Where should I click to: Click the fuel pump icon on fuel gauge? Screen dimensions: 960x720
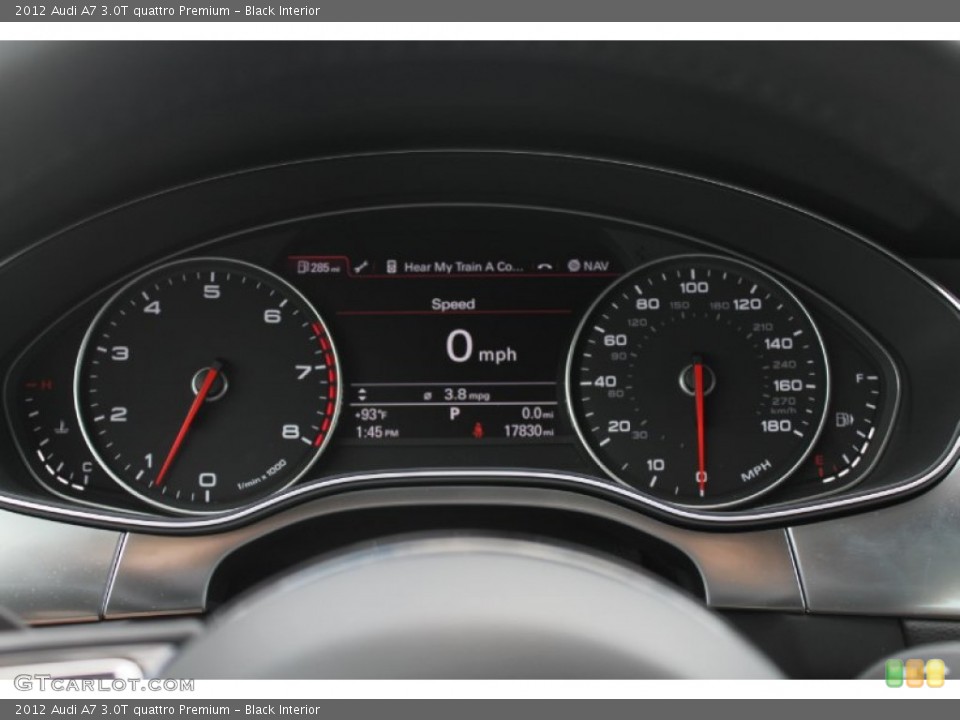[844, 419]
